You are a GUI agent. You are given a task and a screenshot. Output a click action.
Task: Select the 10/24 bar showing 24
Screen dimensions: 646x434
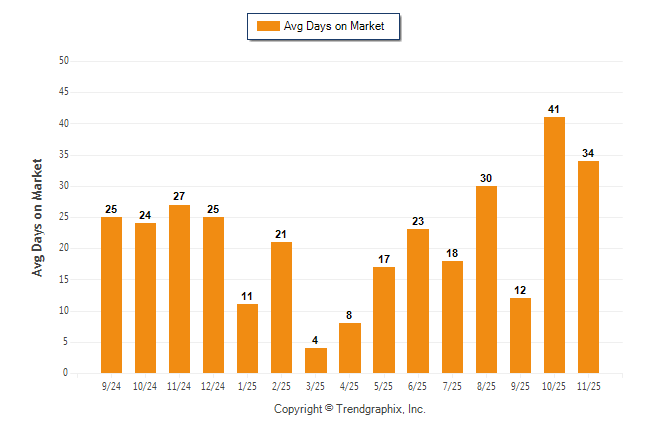pyautogui.click(x=145, y=298)
